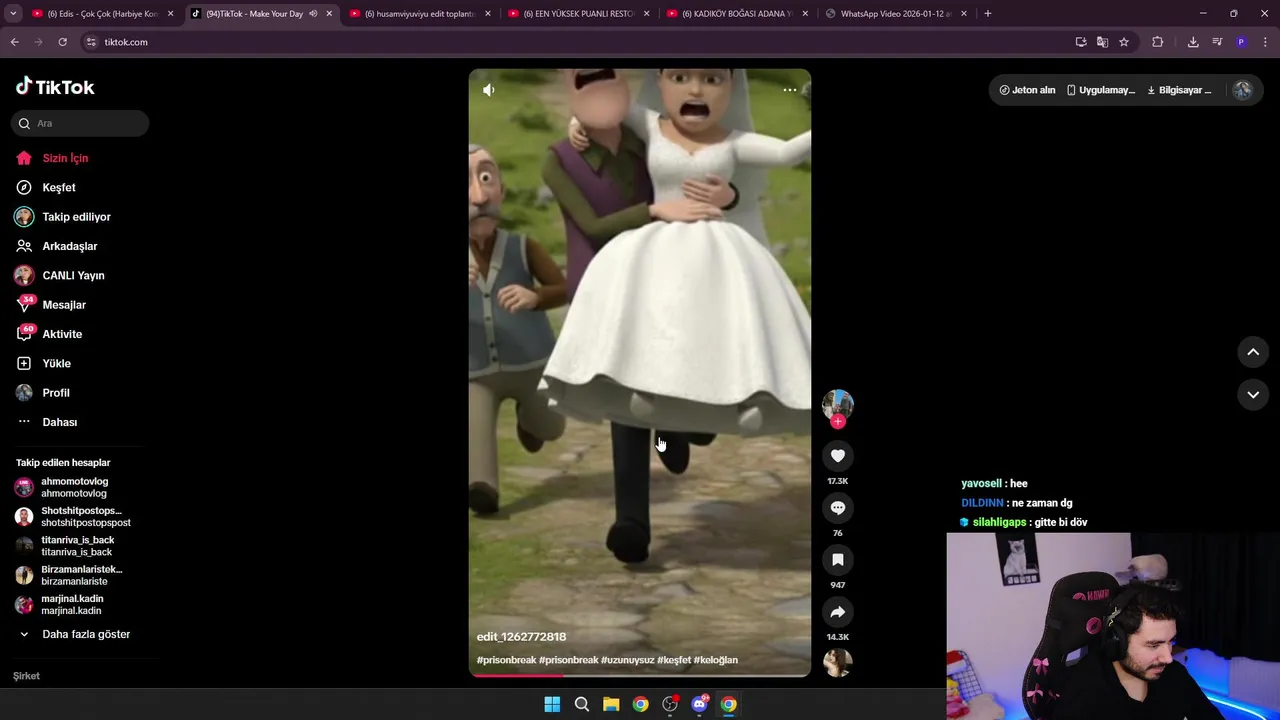This screenshot has height=720, width=1280.
Task: Bookmark the video to favorites
Action: click(838, 560)
